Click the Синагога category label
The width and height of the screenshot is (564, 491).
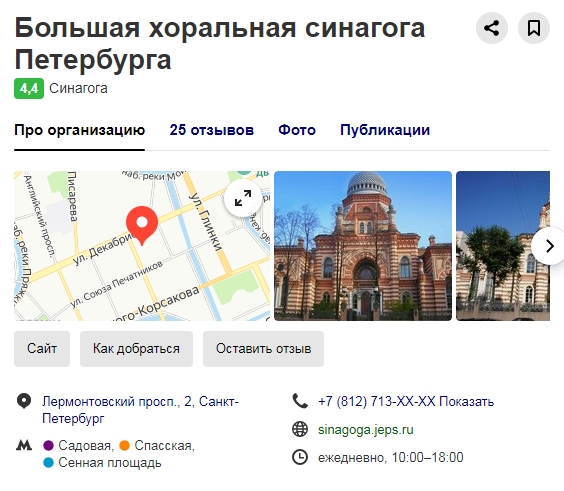[78, 88]
